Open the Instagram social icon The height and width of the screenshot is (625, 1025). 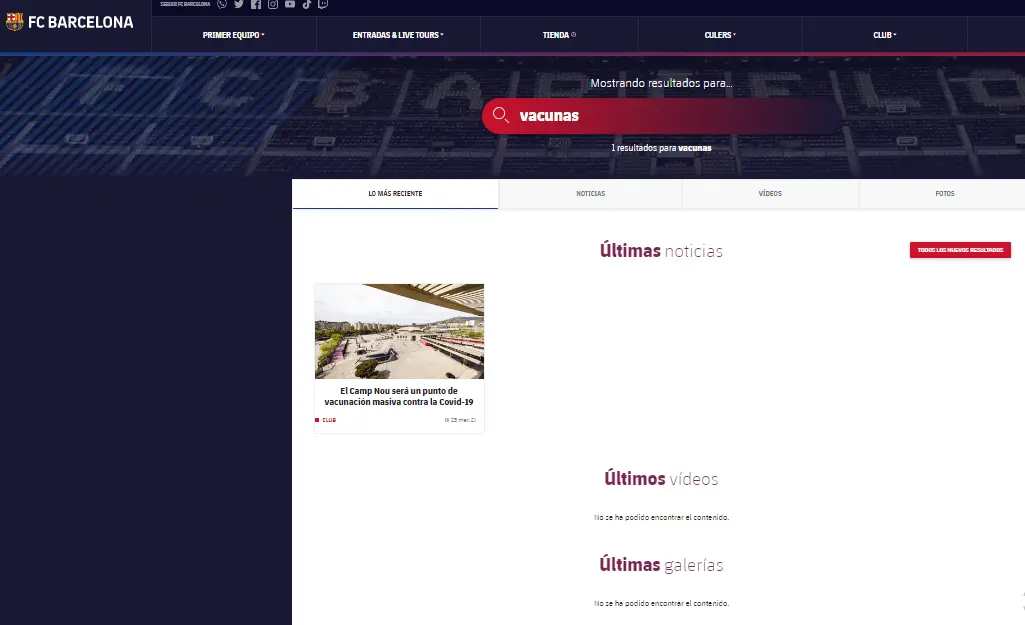click(x=273, y=4)
